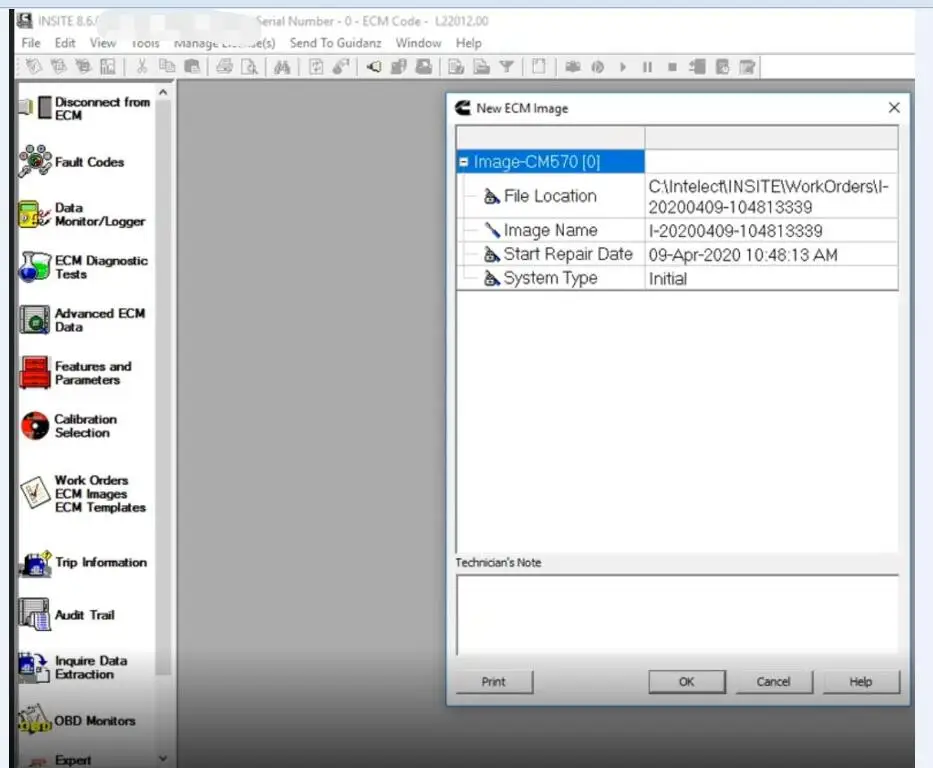
Task: Select the Image Name row
Action: click(x=677, y=230)
